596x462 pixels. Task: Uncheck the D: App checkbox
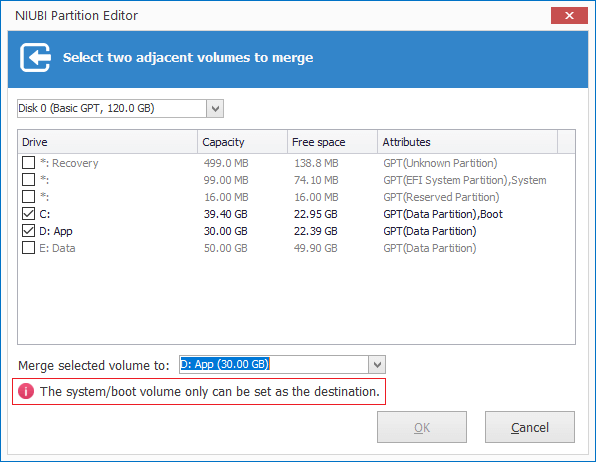29,231
